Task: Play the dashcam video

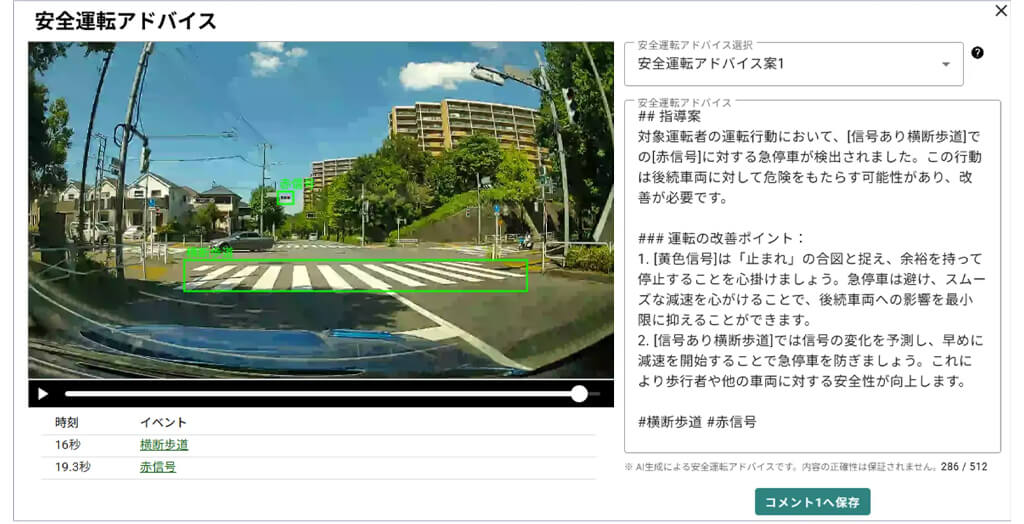Action: click(43, 394)
